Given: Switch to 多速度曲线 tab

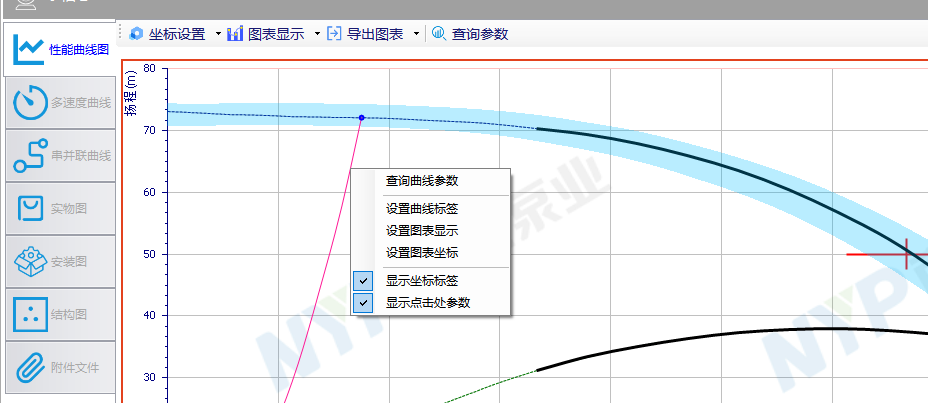Looking at the screenshot, I should tap(60, 103).
